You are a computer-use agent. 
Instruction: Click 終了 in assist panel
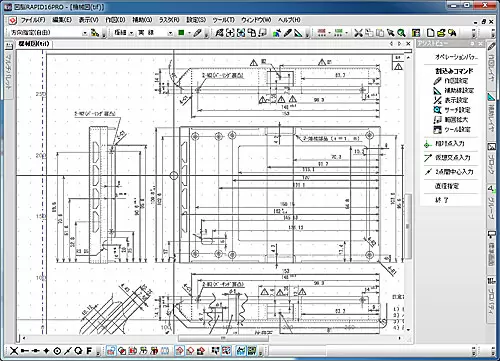pos(442,200)
